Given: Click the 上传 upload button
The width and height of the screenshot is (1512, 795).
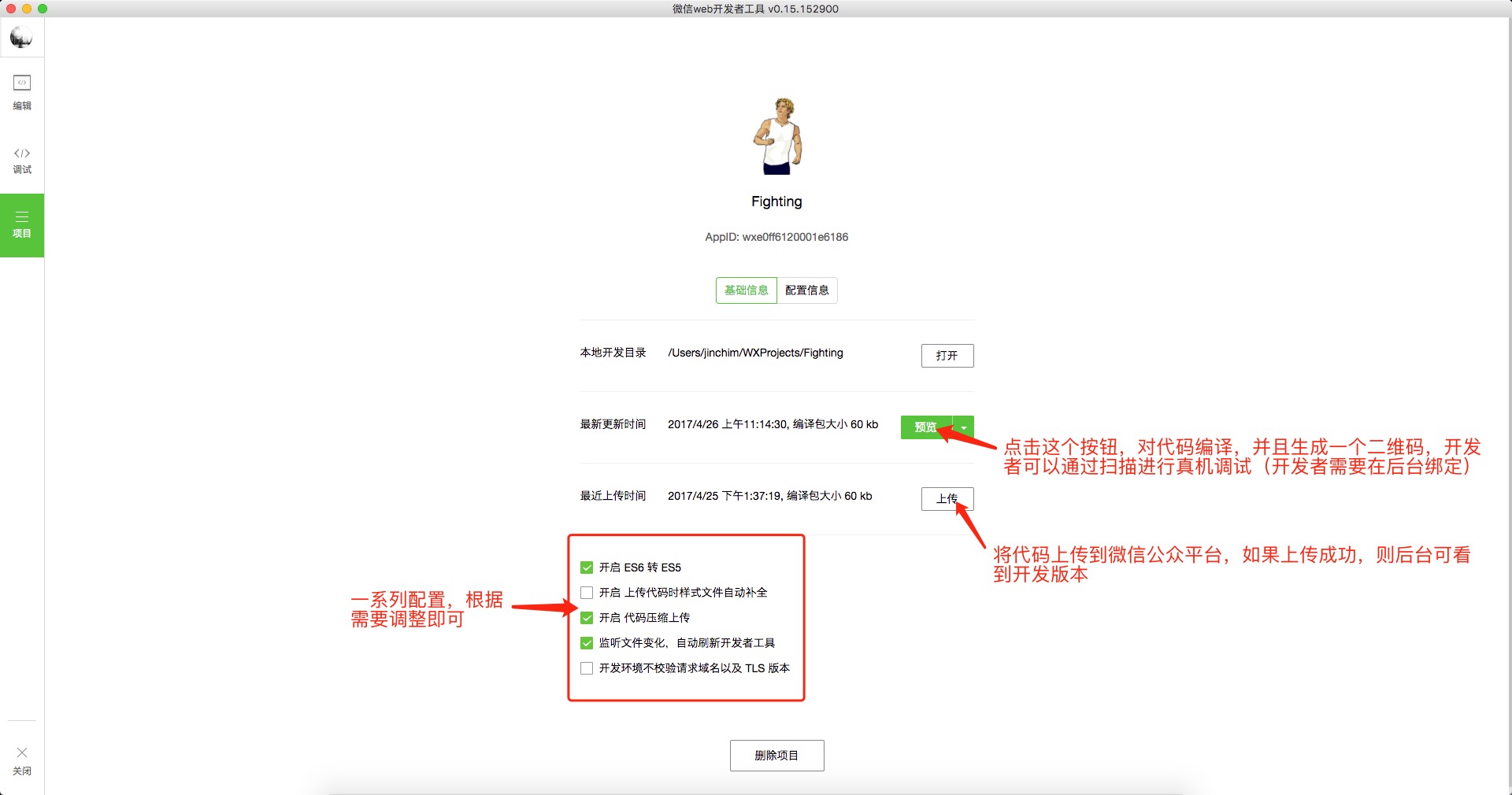Looking at the screenshot, I should 947,499.
